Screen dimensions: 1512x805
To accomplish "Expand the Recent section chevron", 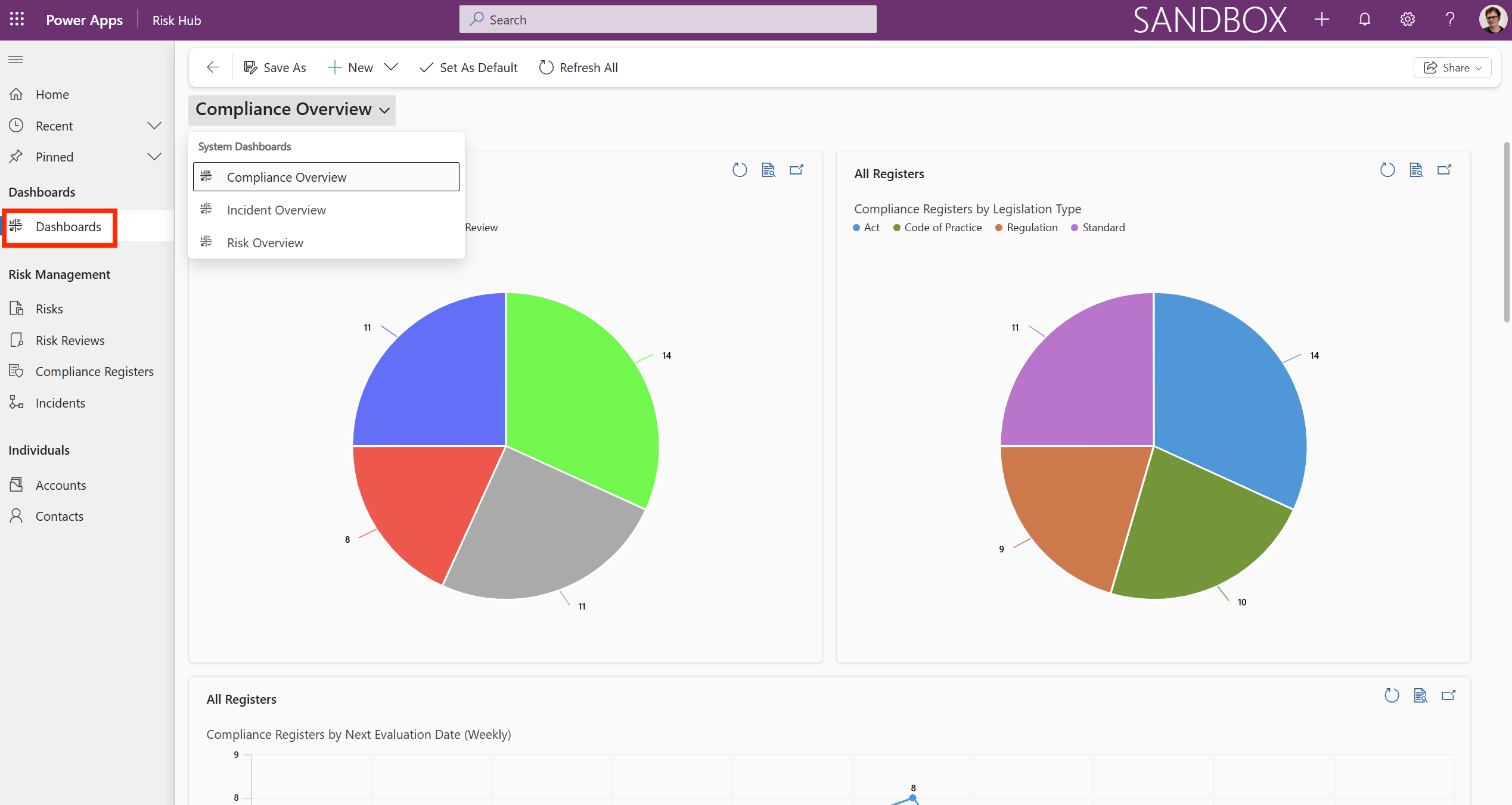I will pyautogui.click(x=154, y=126).
